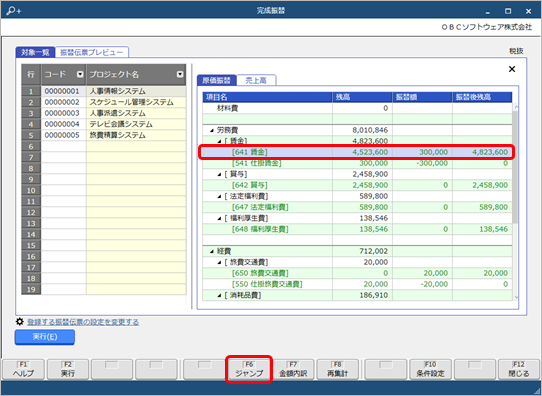Click the F12 閉じる function key button
542x396 pixels.
pyautogui.click(x=519, y=369)
